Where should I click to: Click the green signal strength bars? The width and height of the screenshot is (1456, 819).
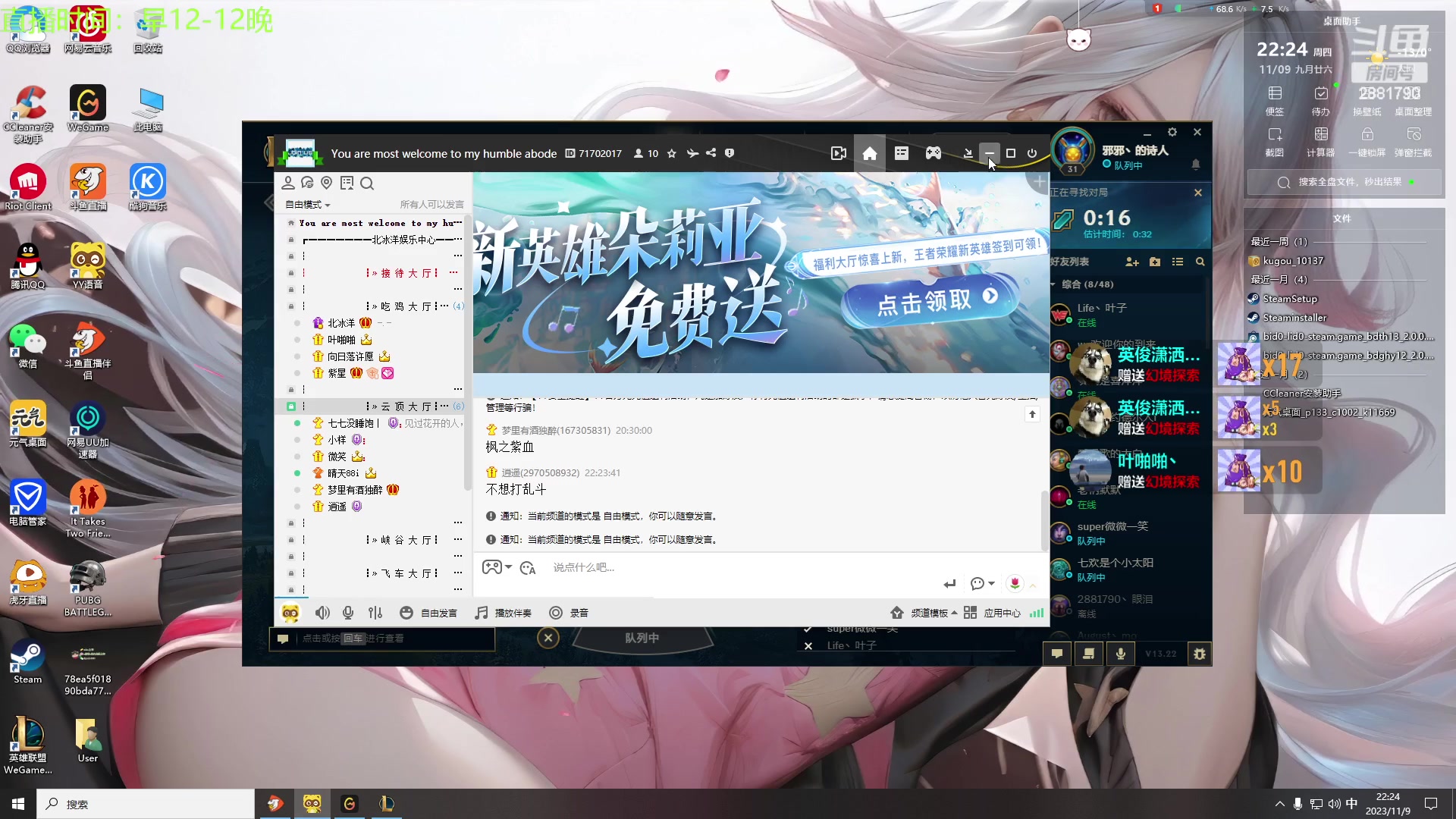(1037, 612)
